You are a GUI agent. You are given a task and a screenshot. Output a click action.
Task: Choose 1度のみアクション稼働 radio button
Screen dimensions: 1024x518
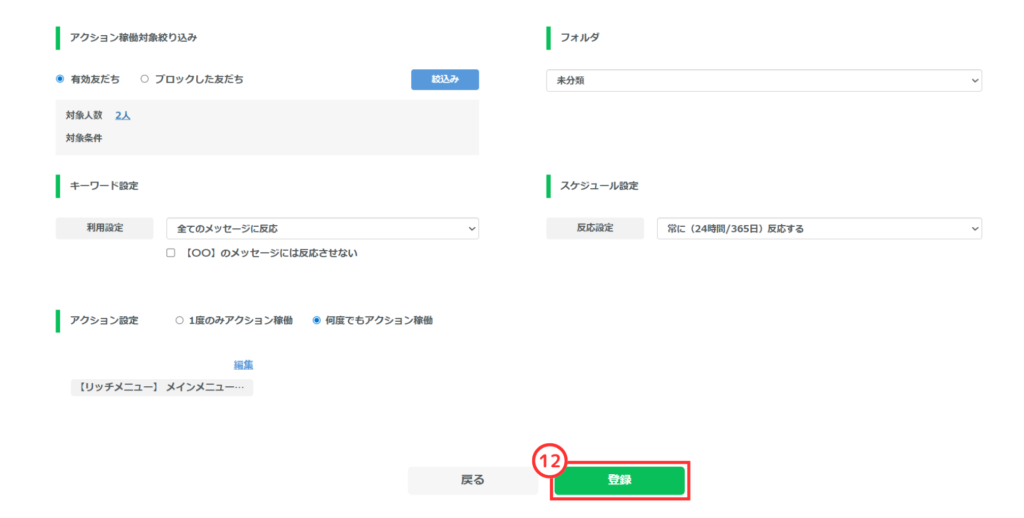coord(180,321)
